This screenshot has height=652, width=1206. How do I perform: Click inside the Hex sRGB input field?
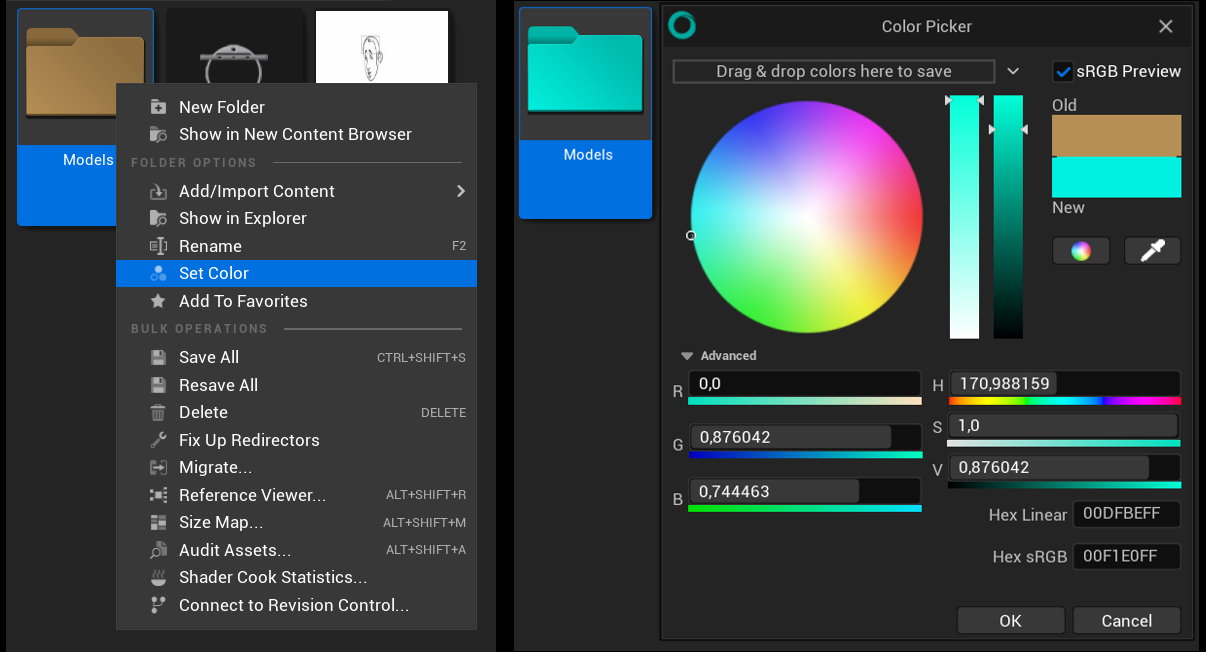tap(1127, 556)
